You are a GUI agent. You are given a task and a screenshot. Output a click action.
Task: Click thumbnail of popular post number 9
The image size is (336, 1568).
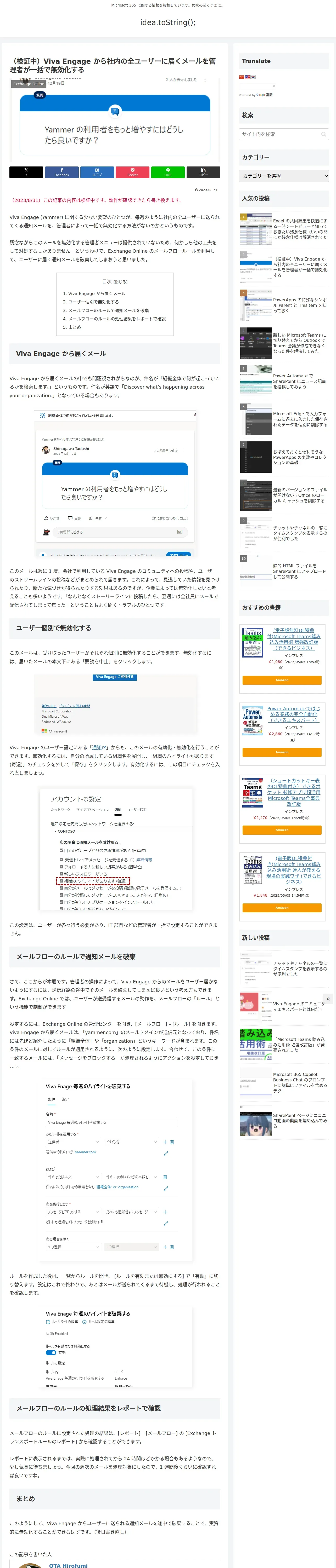point(255,533)
